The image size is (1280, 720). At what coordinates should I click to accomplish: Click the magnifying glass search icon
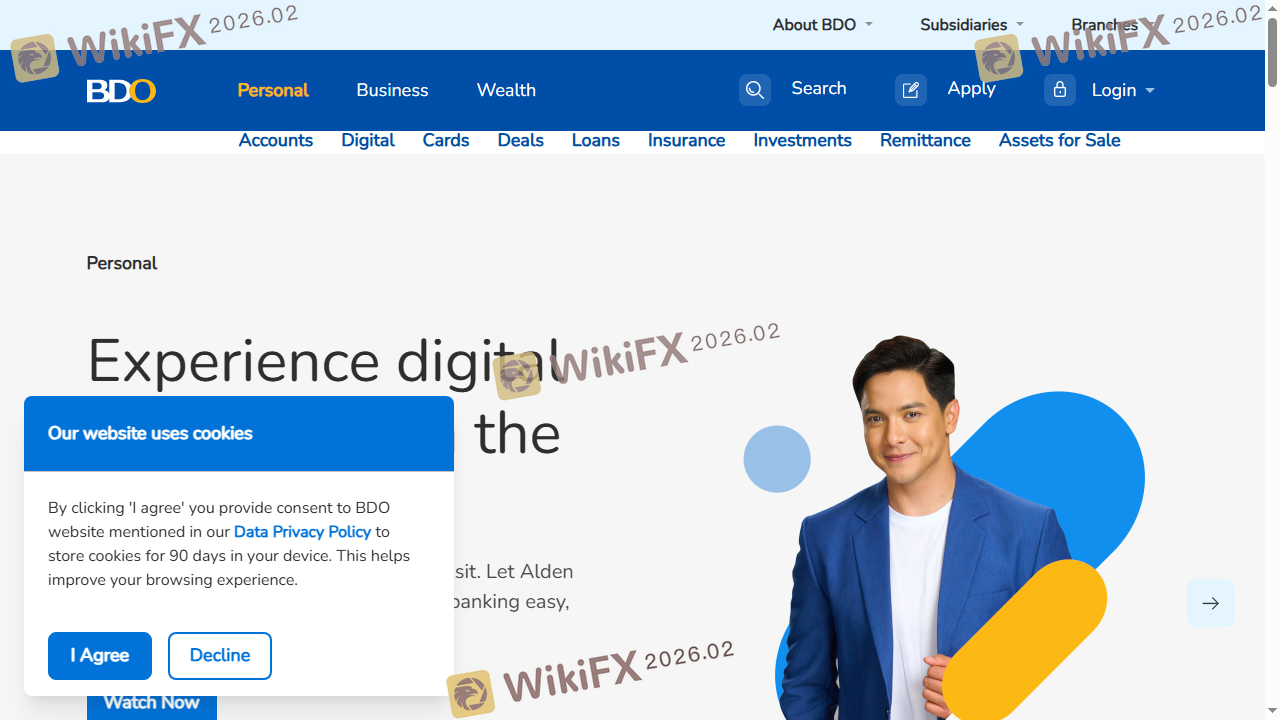(755, 90)
